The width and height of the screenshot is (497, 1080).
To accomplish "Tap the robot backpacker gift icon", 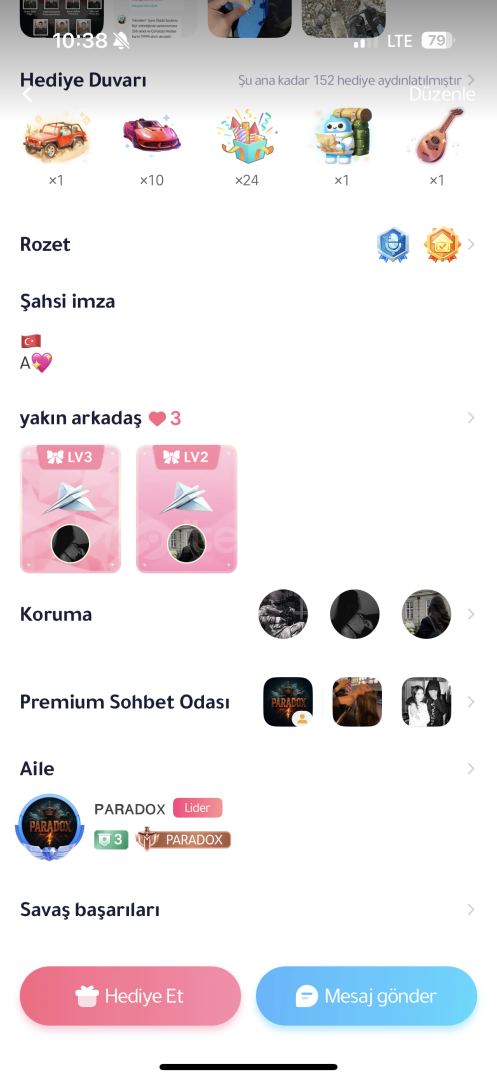I will coord(342,136).
